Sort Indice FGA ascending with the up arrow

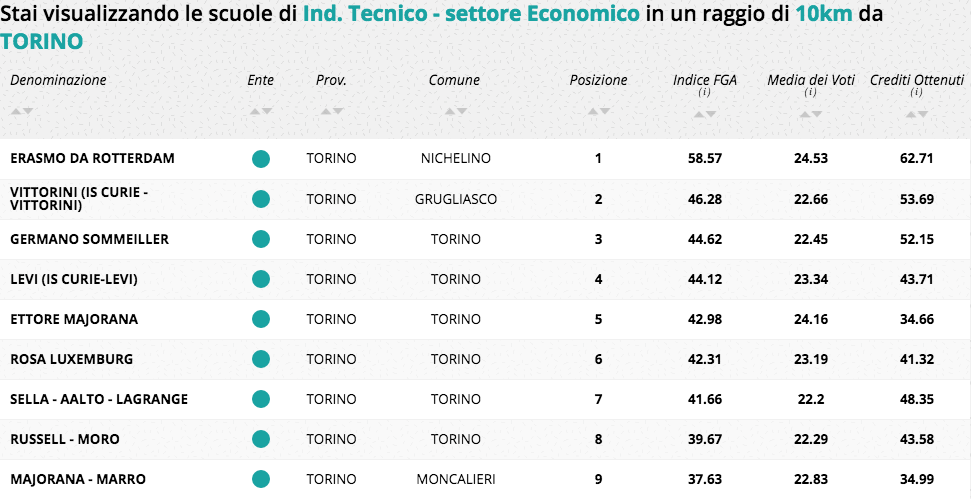(699, 114)
